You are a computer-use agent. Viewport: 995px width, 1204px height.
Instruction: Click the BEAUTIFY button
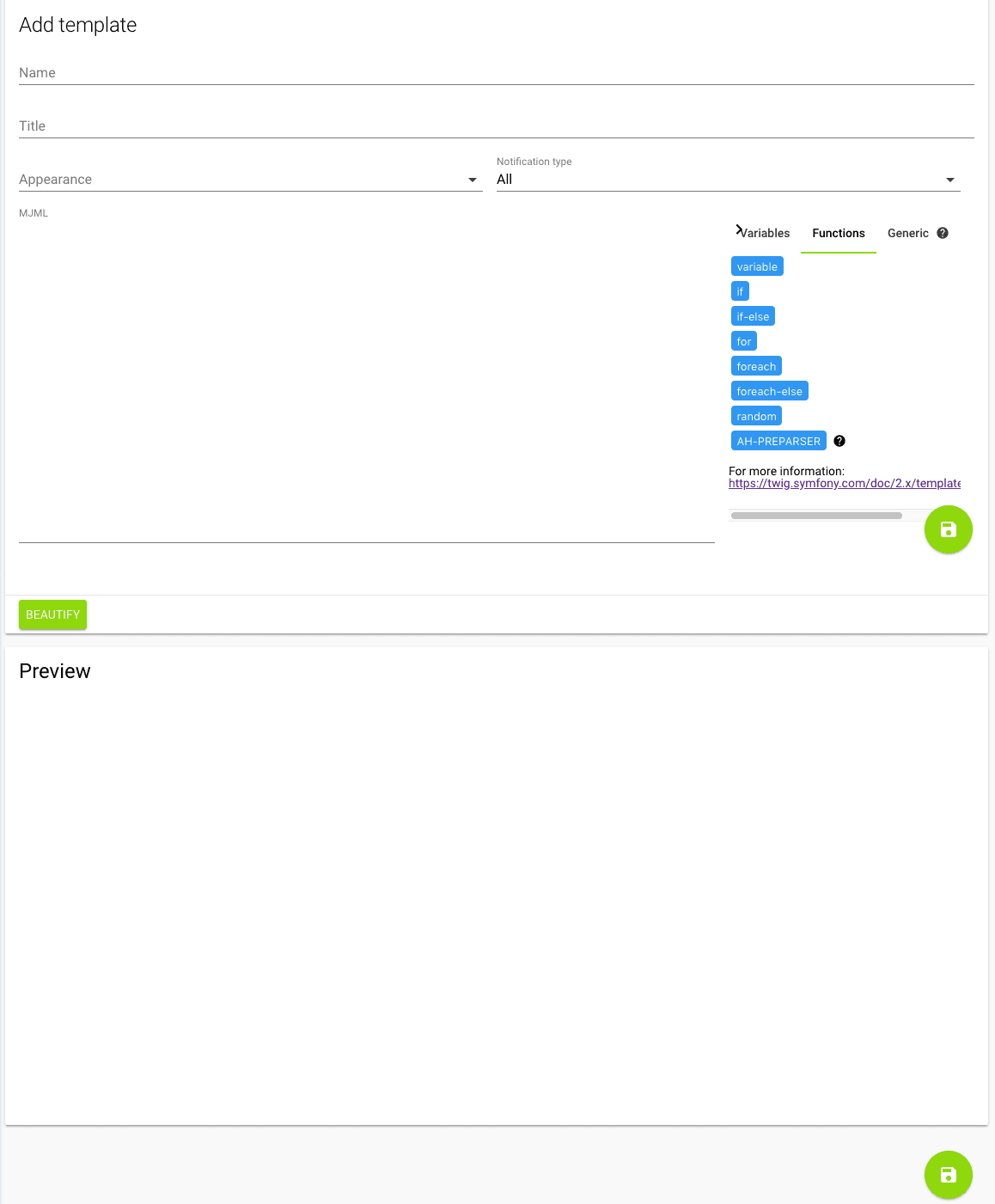(x=52, y=614)
